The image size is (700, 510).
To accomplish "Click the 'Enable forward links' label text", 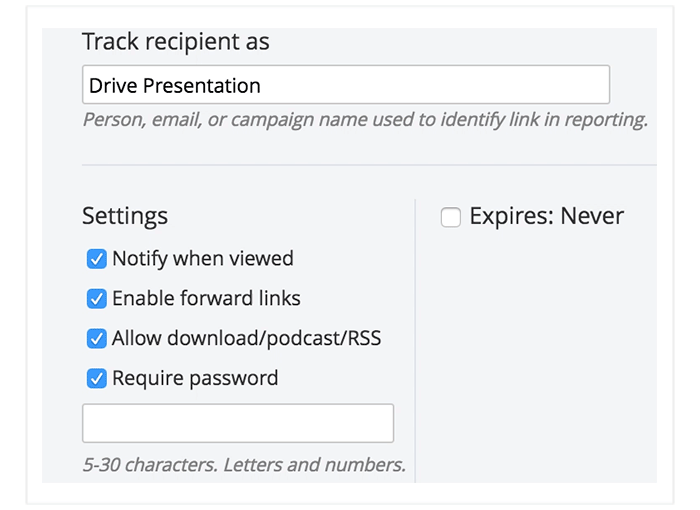I will point(206,298).
